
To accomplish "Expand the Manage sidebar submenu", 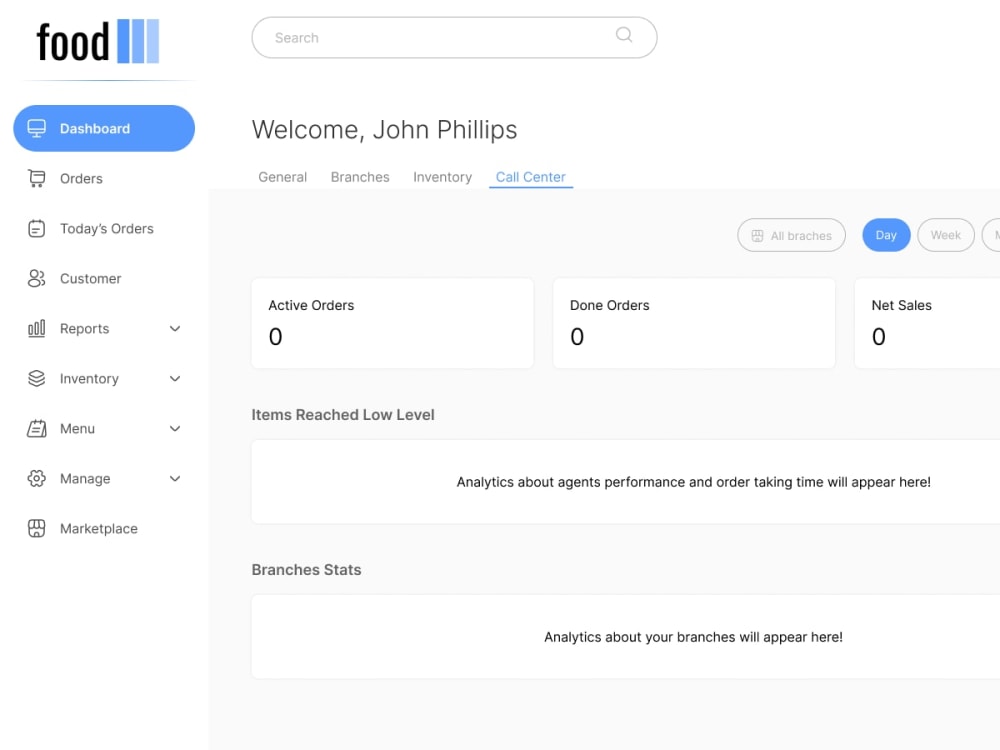I will 175,478.
